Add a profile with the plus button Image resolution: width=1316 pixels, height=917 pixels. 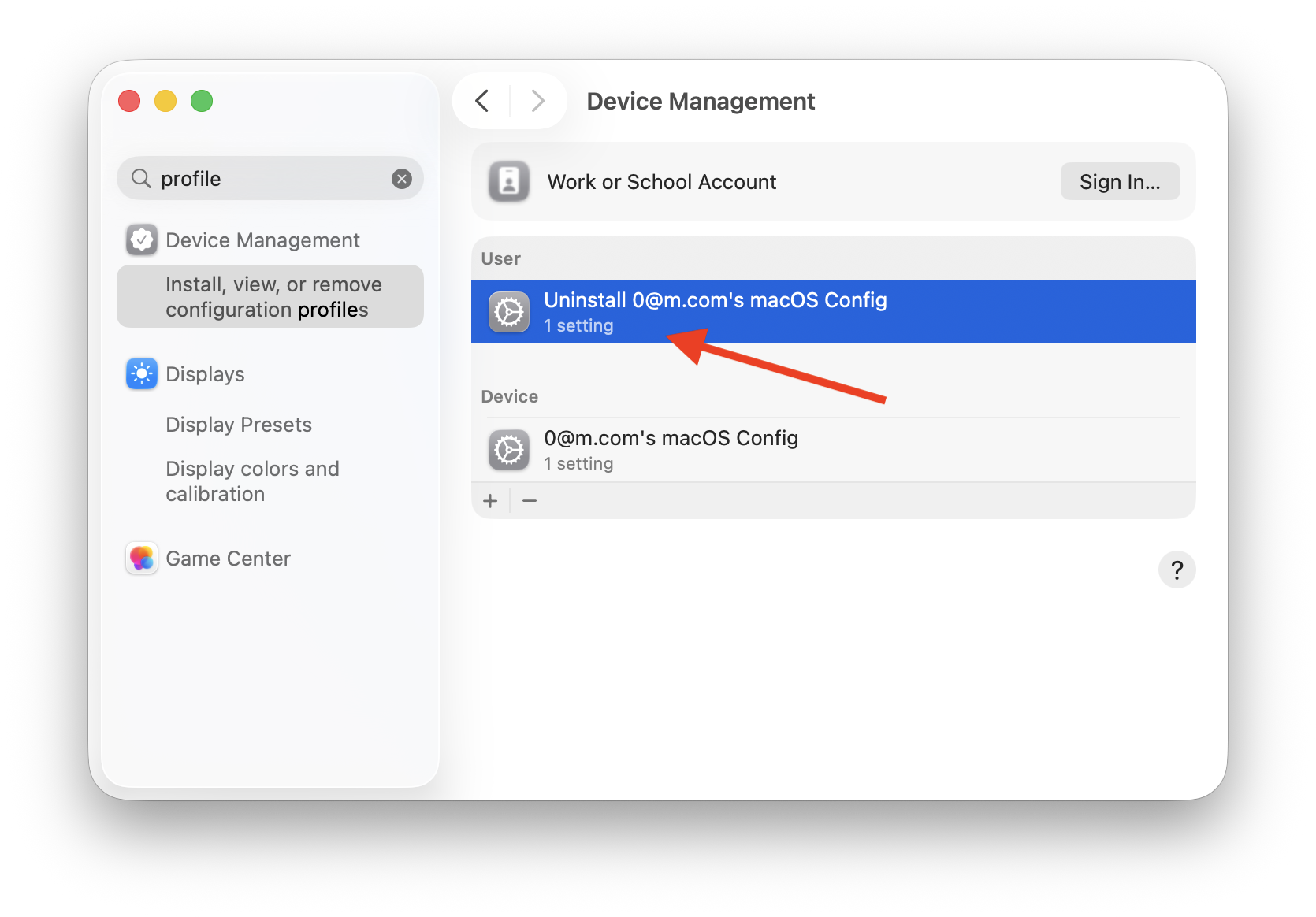(490, 501)
